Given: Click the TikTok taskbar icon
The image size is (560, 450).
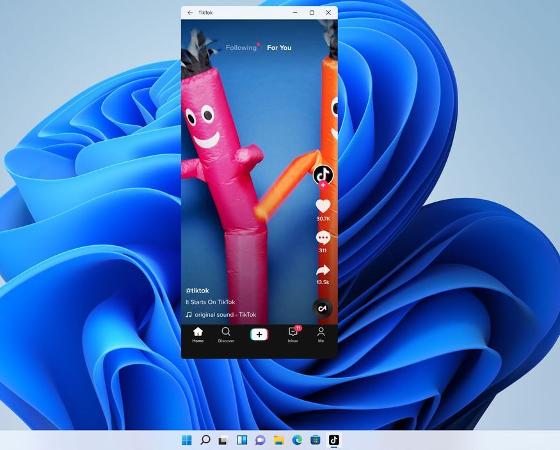Looking at the screenshot, I should click(x=334, y=440).
